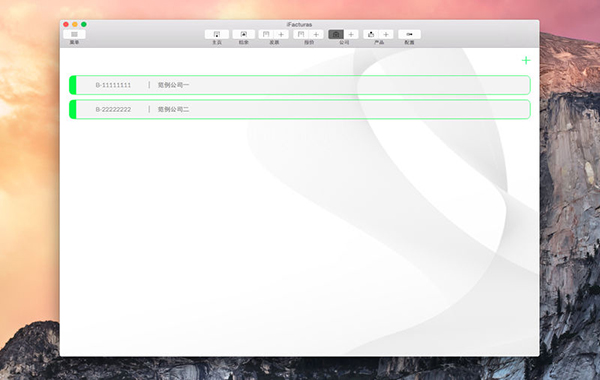Show the 发票 invoices list icon
This screenshot has height=380, width=600.
point(266,34)
